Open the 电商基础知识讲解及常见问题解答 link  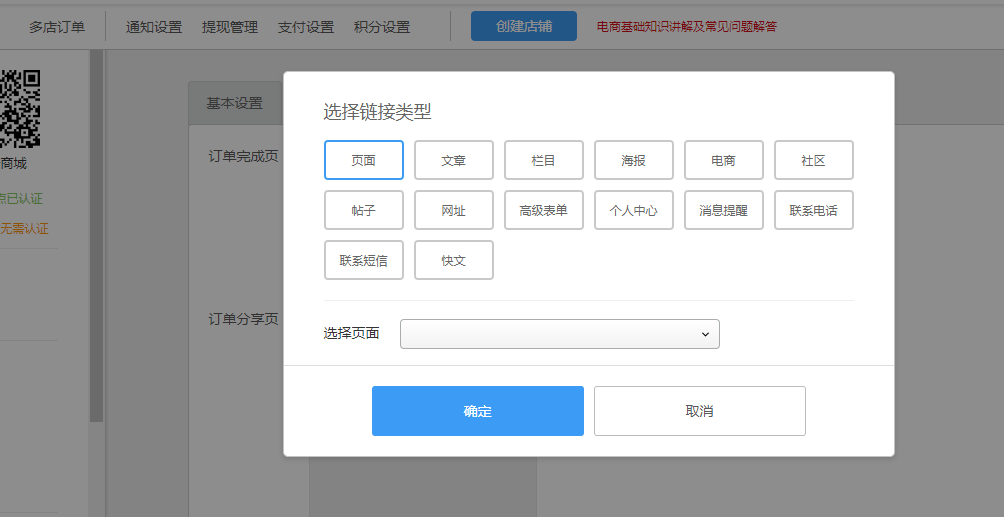[x=686, y=27]
